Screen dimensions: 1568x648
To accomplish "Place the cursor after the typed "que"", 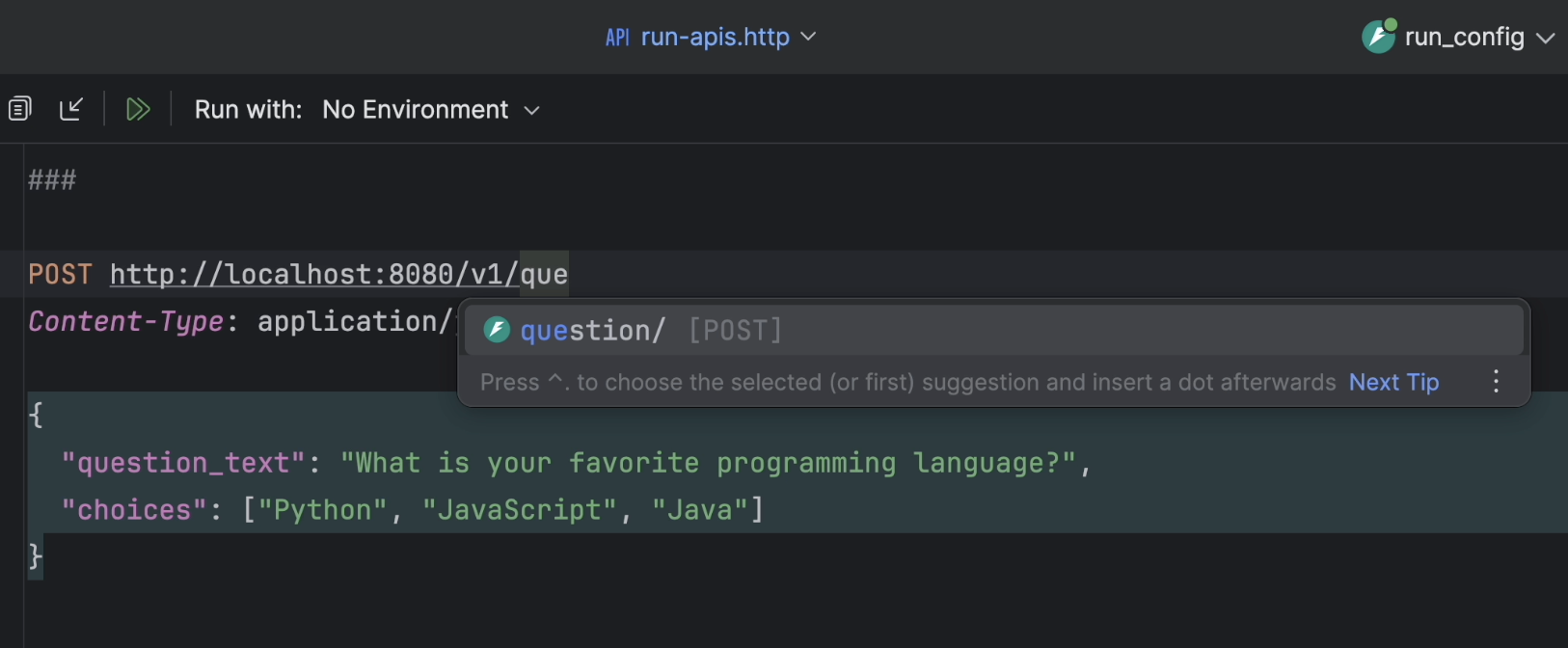I will coord(569,275).
